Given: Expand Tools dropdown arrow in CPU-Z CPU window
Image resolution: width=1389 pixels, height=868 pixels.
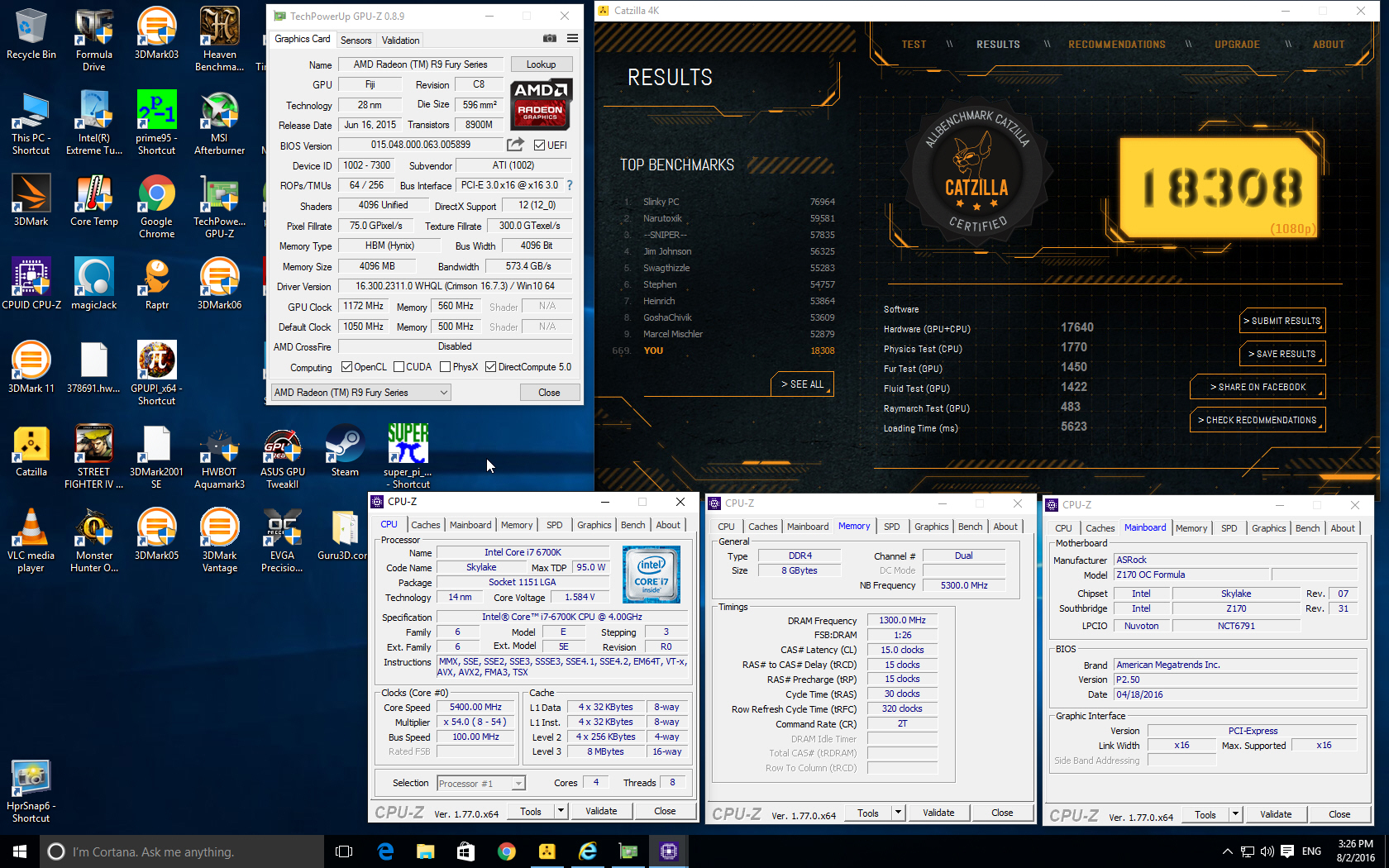Looking at the screenshot, I should pos(561,811).
